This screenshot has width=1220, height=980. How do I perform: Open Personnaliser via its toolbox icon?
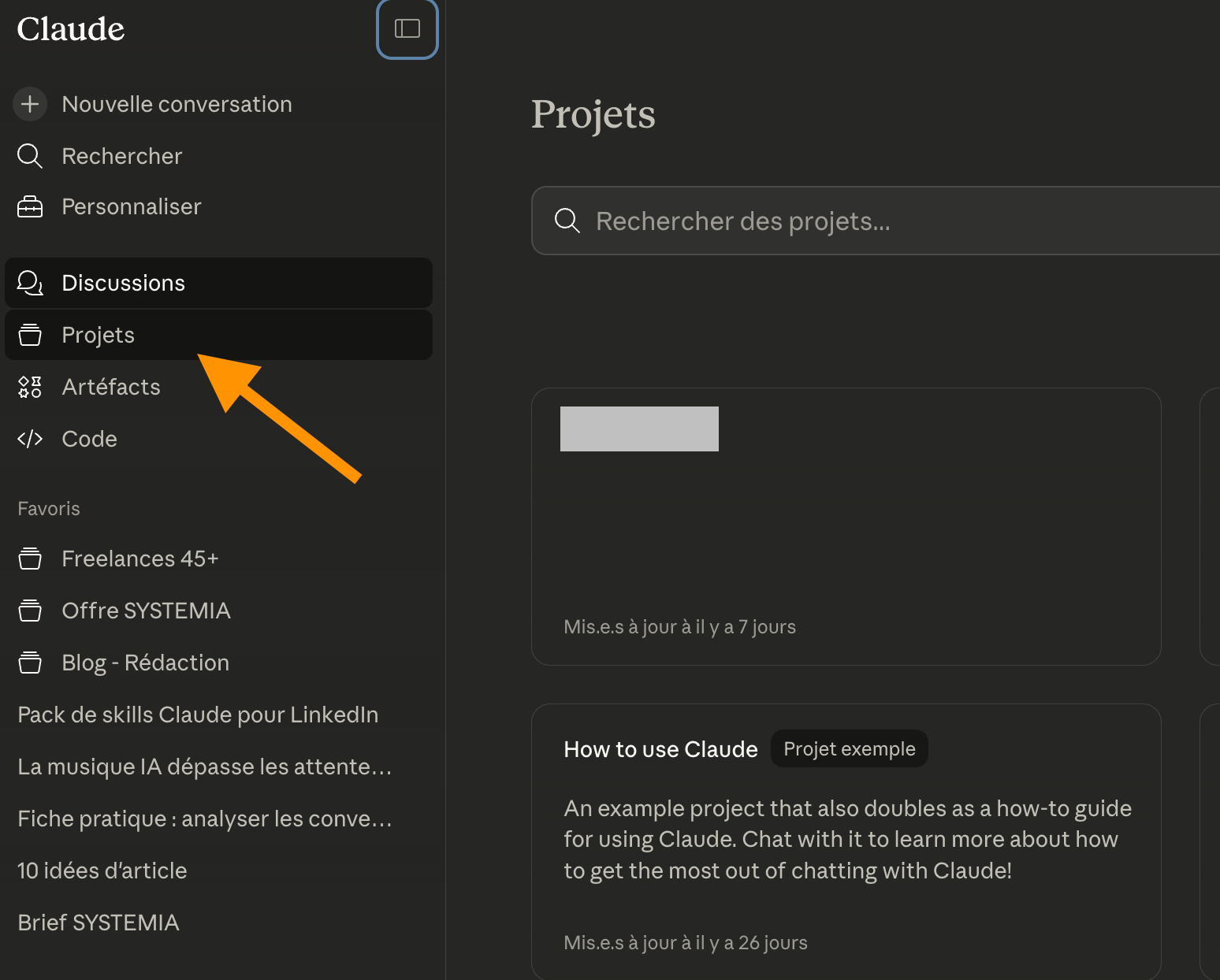click(x=30, y=207)
